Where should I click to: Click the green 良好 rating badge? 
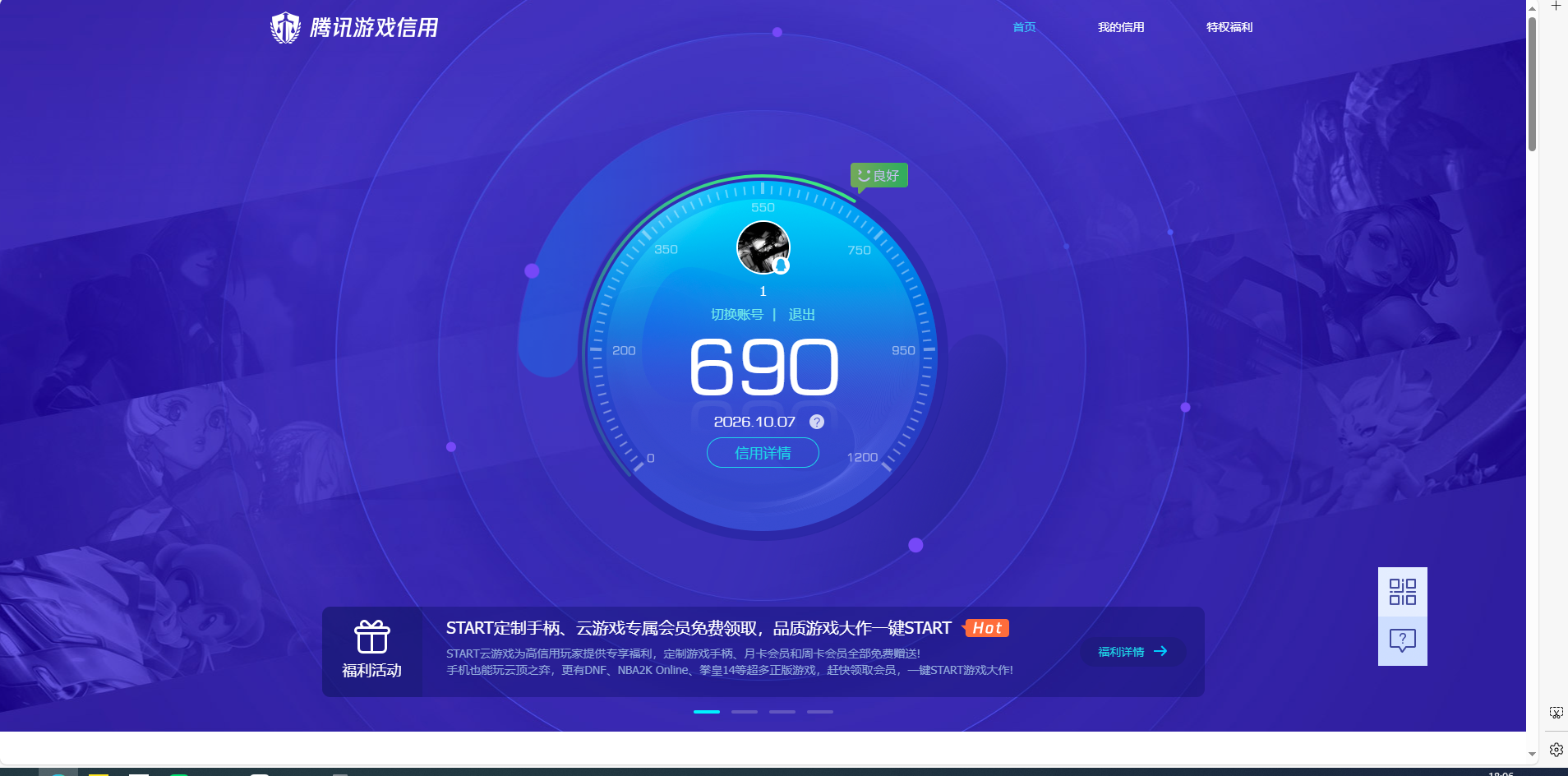tap(879, 176)
